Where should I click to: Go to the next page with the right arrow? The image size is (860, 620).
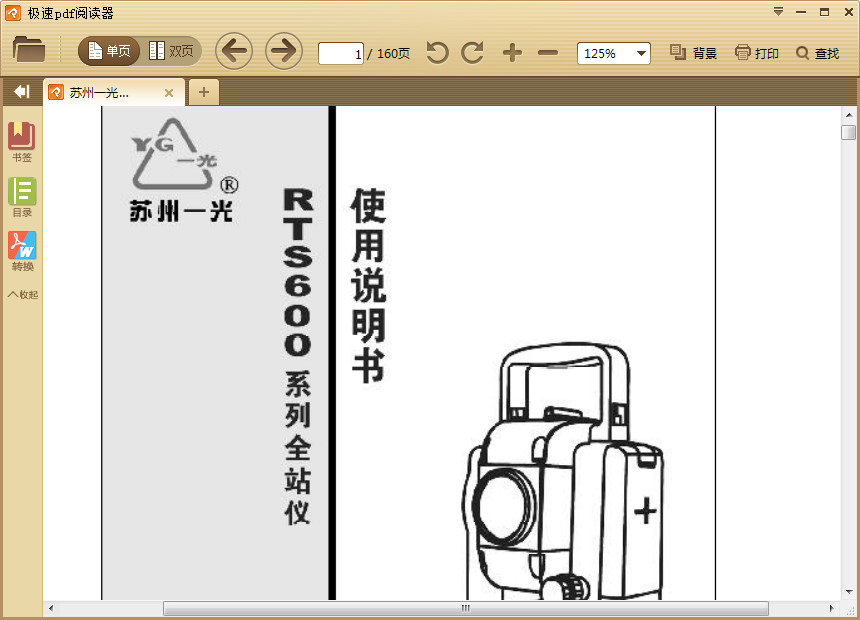tap(284, 52)
